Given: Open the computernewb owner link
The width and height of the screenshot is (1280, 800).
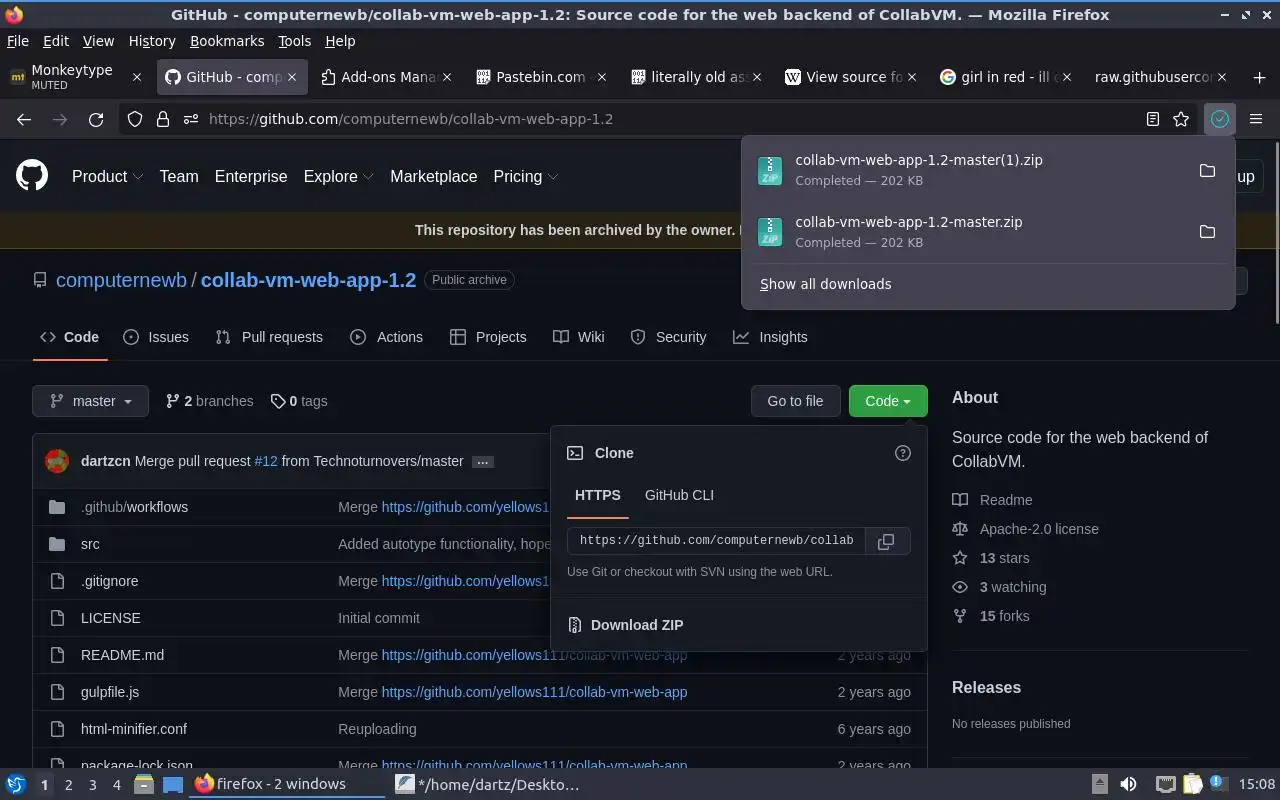Looking at the screenshot, I should (121, 280).
